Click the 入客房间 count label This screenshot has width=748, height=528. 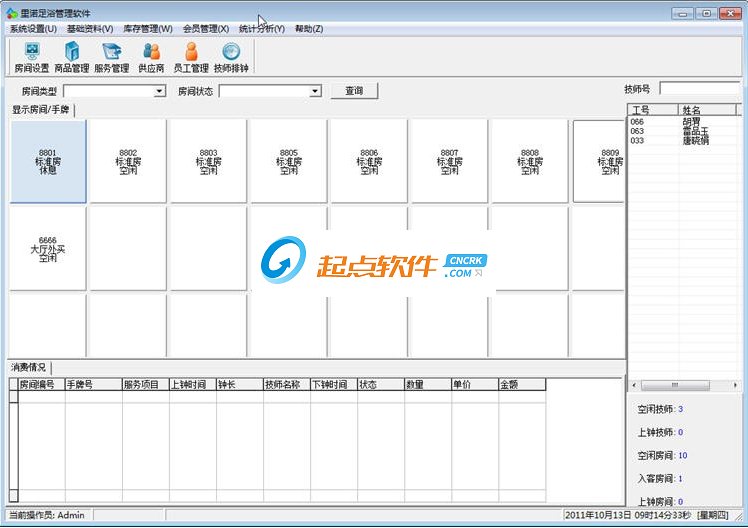(660, 478)
